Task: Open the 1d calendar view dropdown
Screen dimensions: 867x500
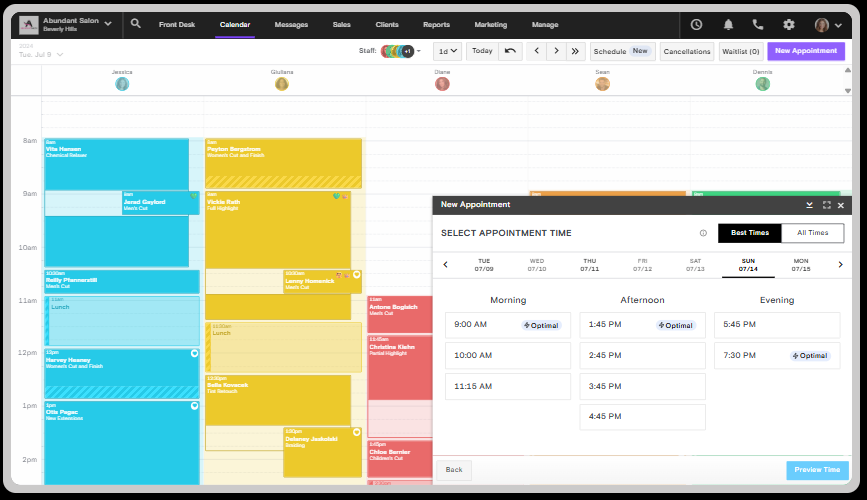Action: pos(450,51)
